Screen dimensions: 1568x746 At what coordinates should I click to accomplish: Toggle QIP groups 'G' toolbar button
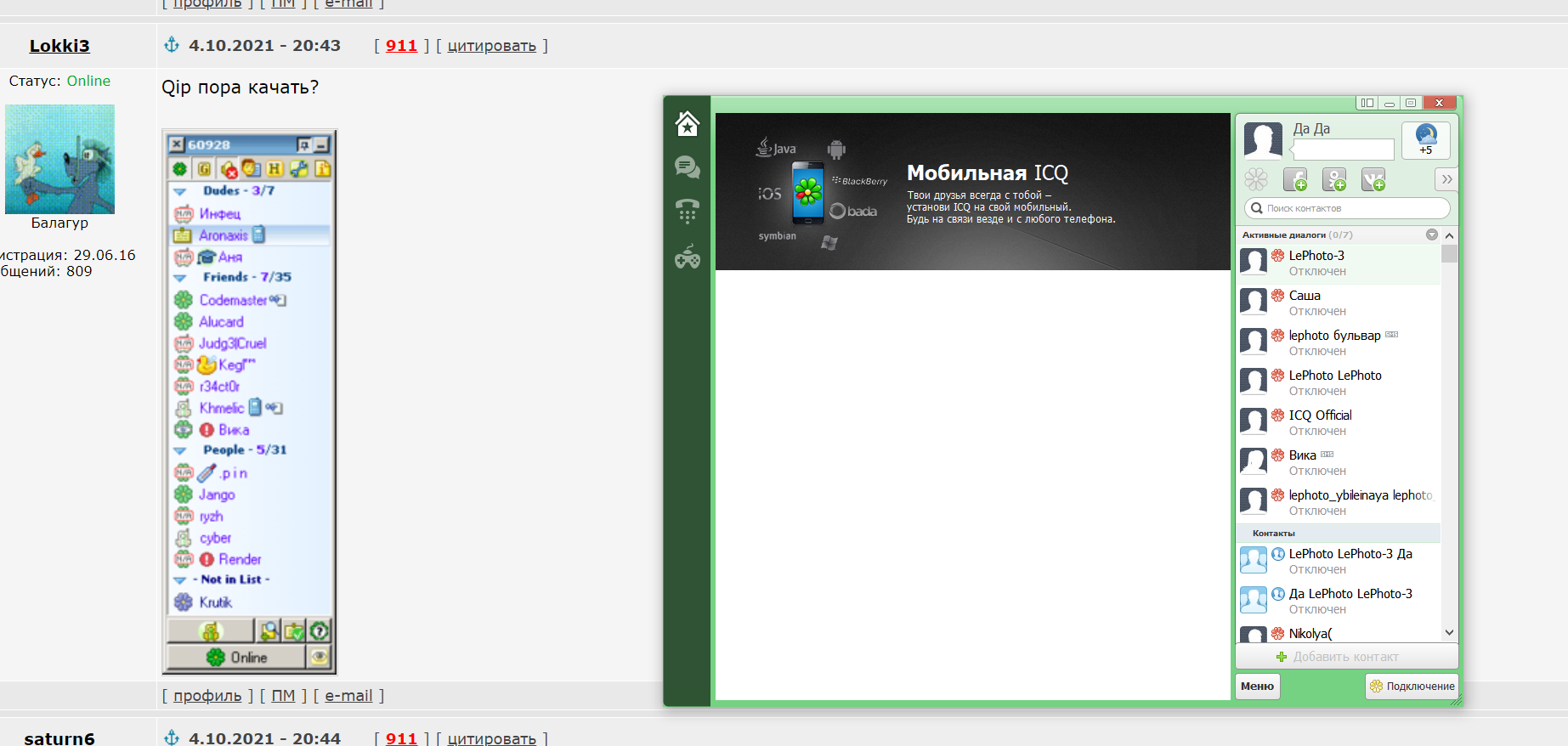pos(204,168)
